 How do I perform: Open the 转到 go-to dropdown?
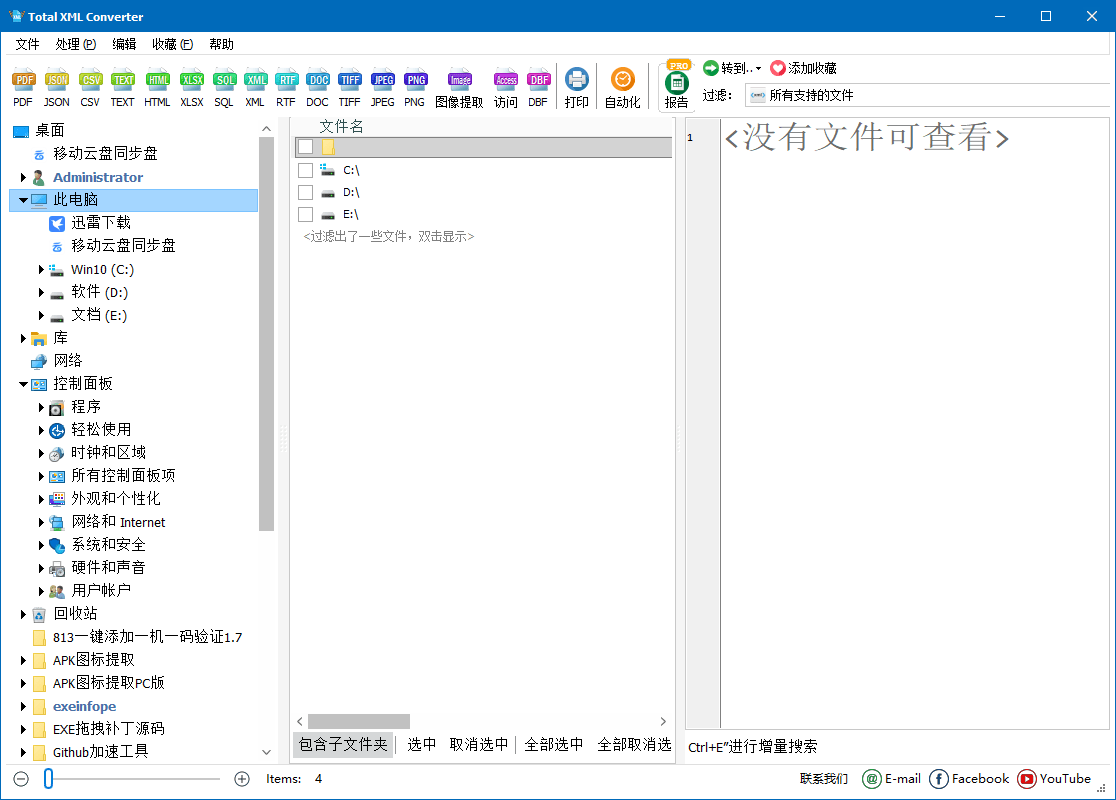732,68
